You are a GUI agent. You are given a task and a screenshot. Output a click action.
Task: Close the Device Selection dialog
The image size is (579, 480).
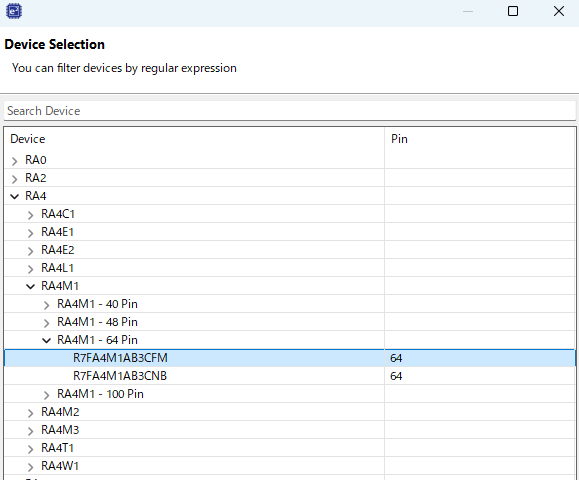[559, 11]
